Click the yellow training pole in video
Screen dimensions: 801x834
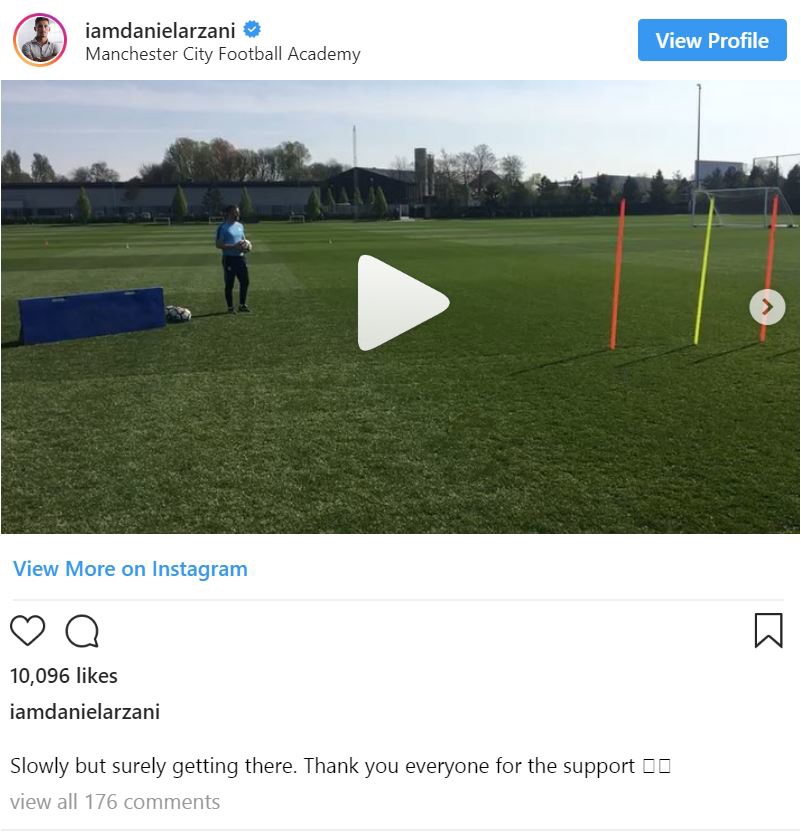(x=704, y=271)
